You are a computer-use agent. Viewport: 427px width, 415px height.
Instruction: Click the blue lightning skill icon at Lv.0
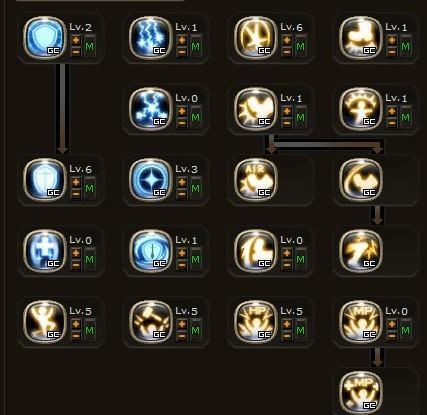(x=151, y=109)
